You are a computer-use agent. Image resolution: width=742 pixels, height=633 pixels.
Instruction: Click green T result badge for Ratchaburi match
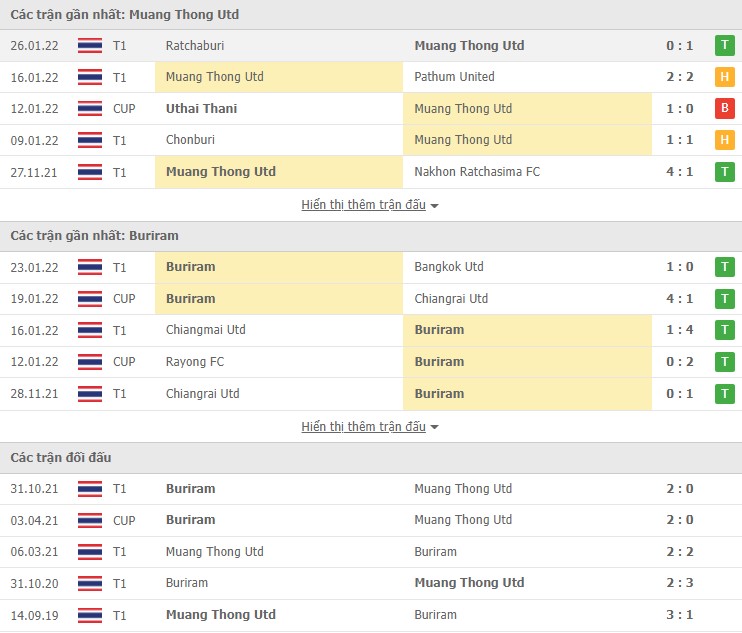tap(724, 45)
